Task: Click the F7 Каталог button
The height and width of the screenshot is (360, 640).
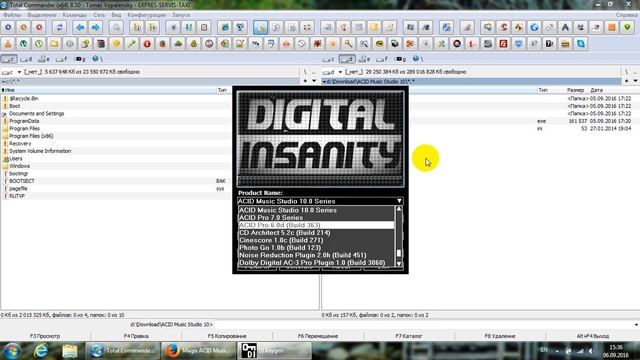Action: tap(409, 336)
